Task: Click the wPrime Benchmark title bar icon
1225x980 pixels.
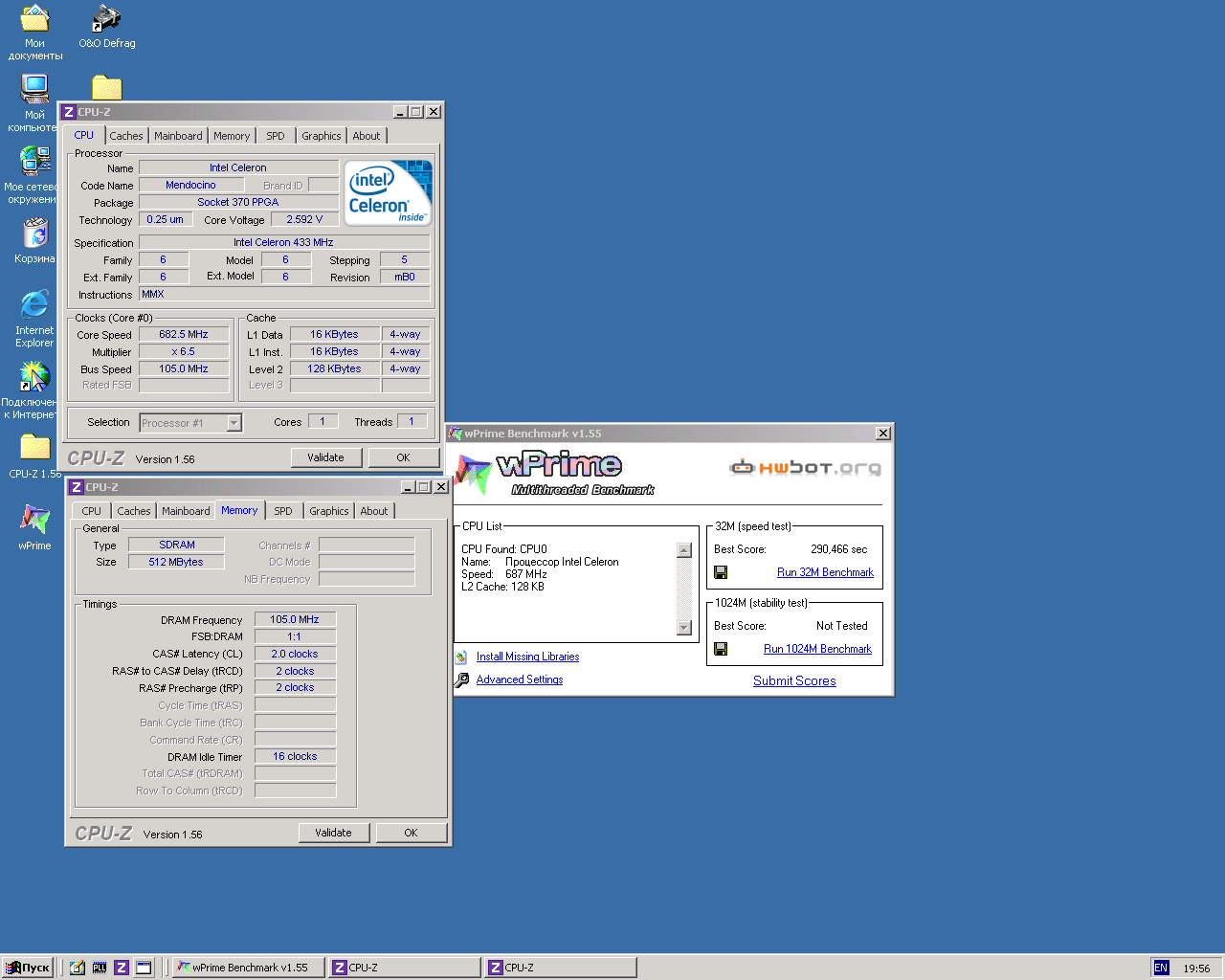Action: tap(455, 434)
